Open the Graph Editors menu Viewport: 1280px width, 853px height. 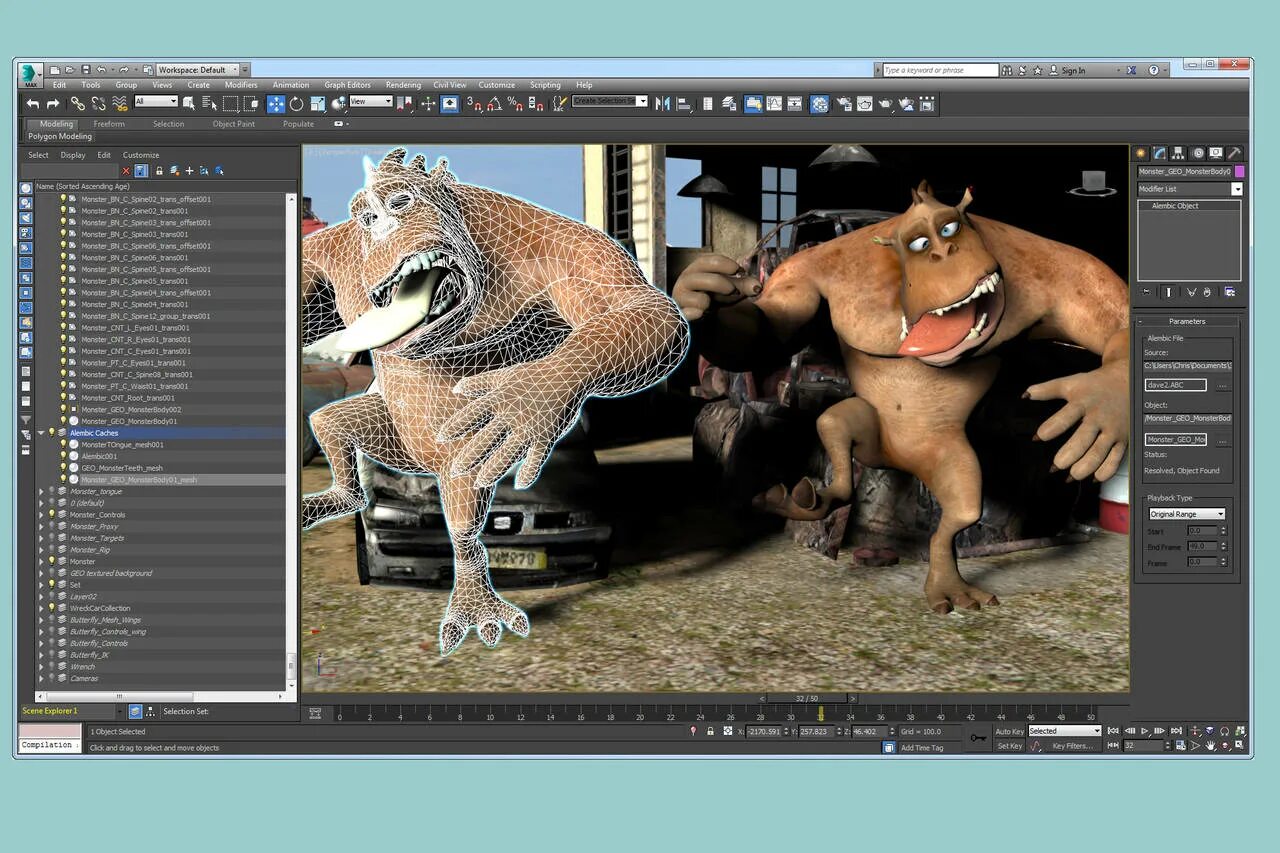click(347, 85)
